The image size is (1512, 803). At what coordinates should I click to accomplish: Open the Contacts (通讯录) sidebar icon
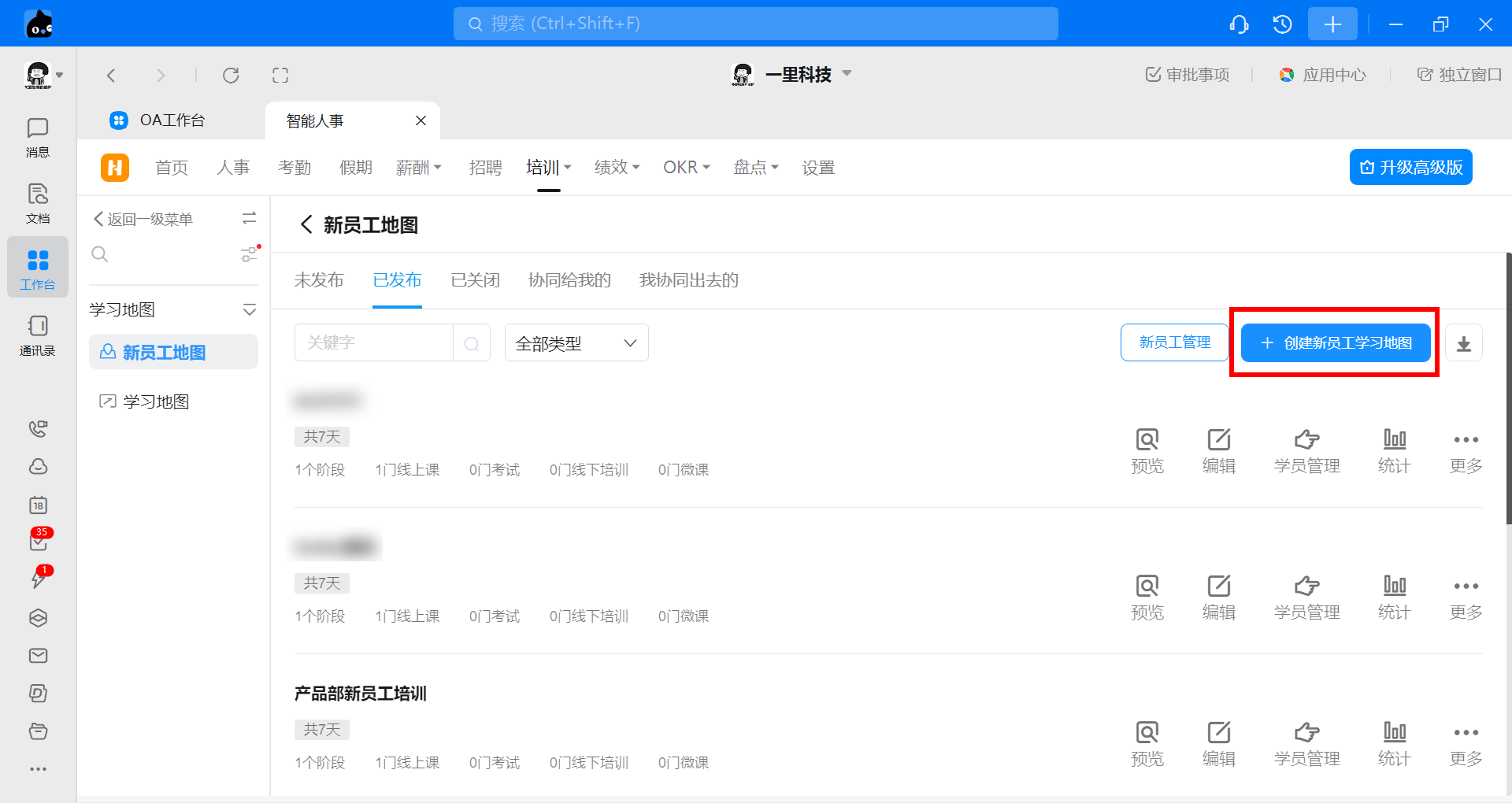coord(37,335)
